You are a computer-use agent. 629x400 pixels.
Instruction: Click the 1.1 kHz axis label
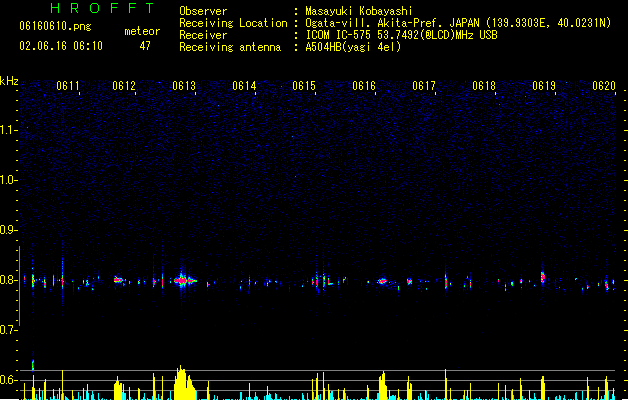tap(8, 130)
